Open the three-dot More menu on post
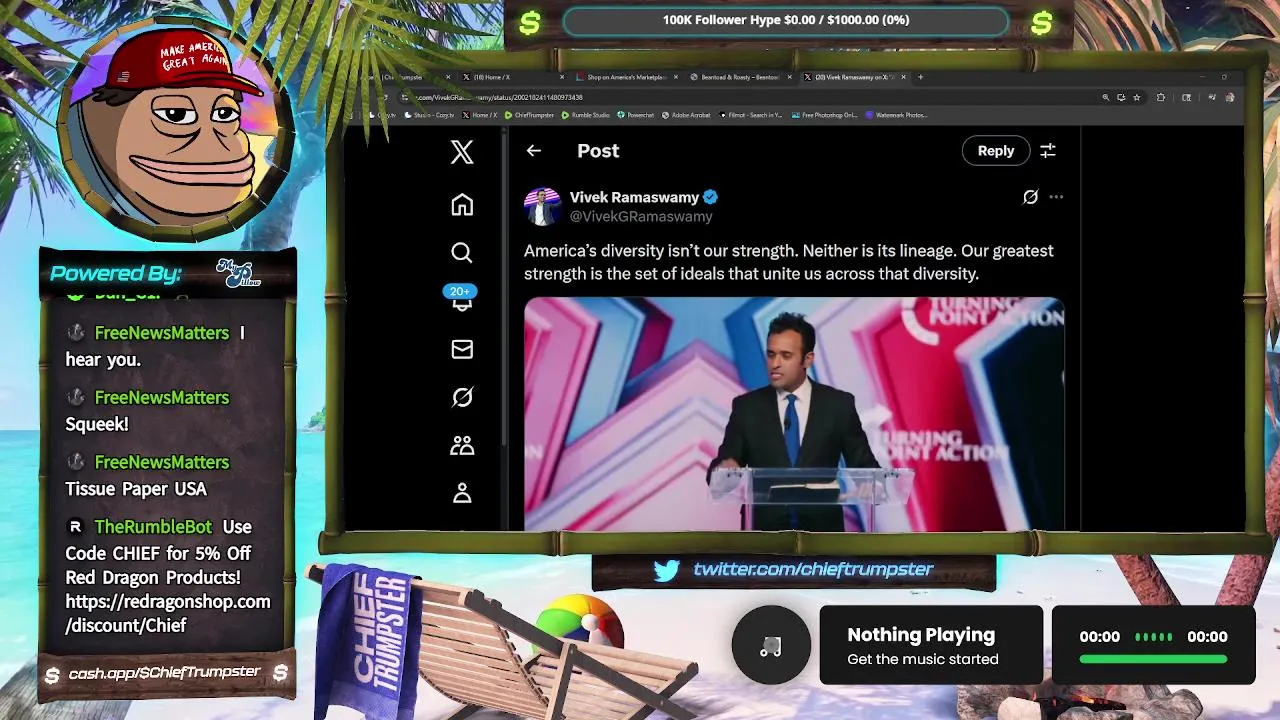 [1056, 197]
